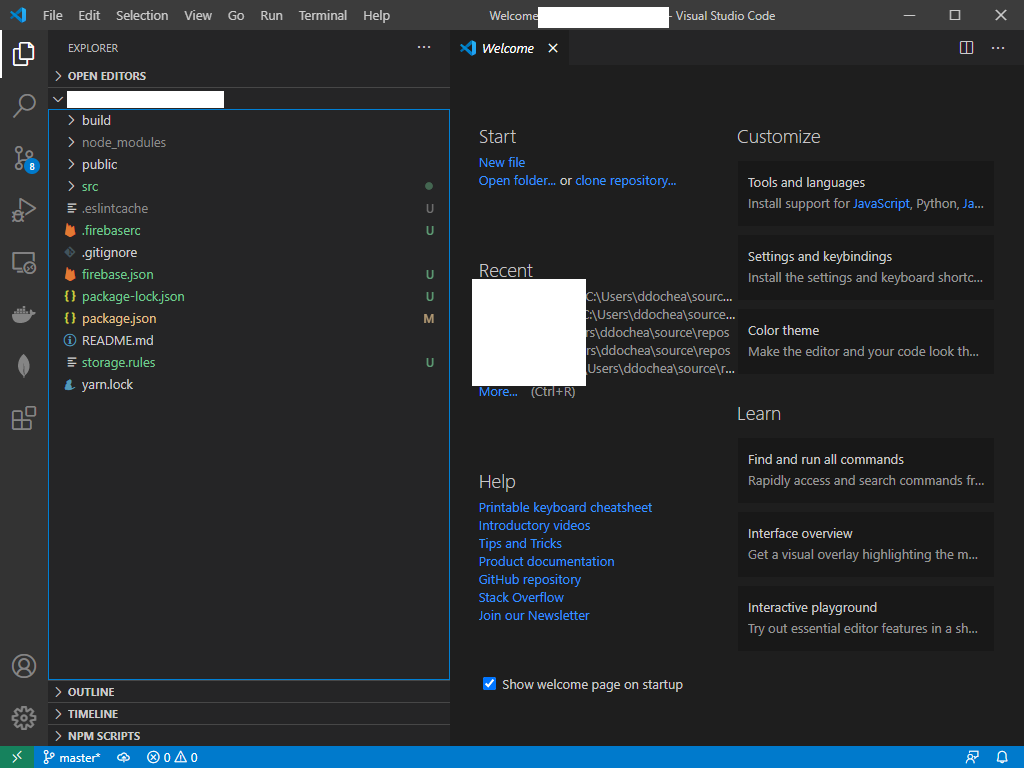Open the Help menu

376,15
